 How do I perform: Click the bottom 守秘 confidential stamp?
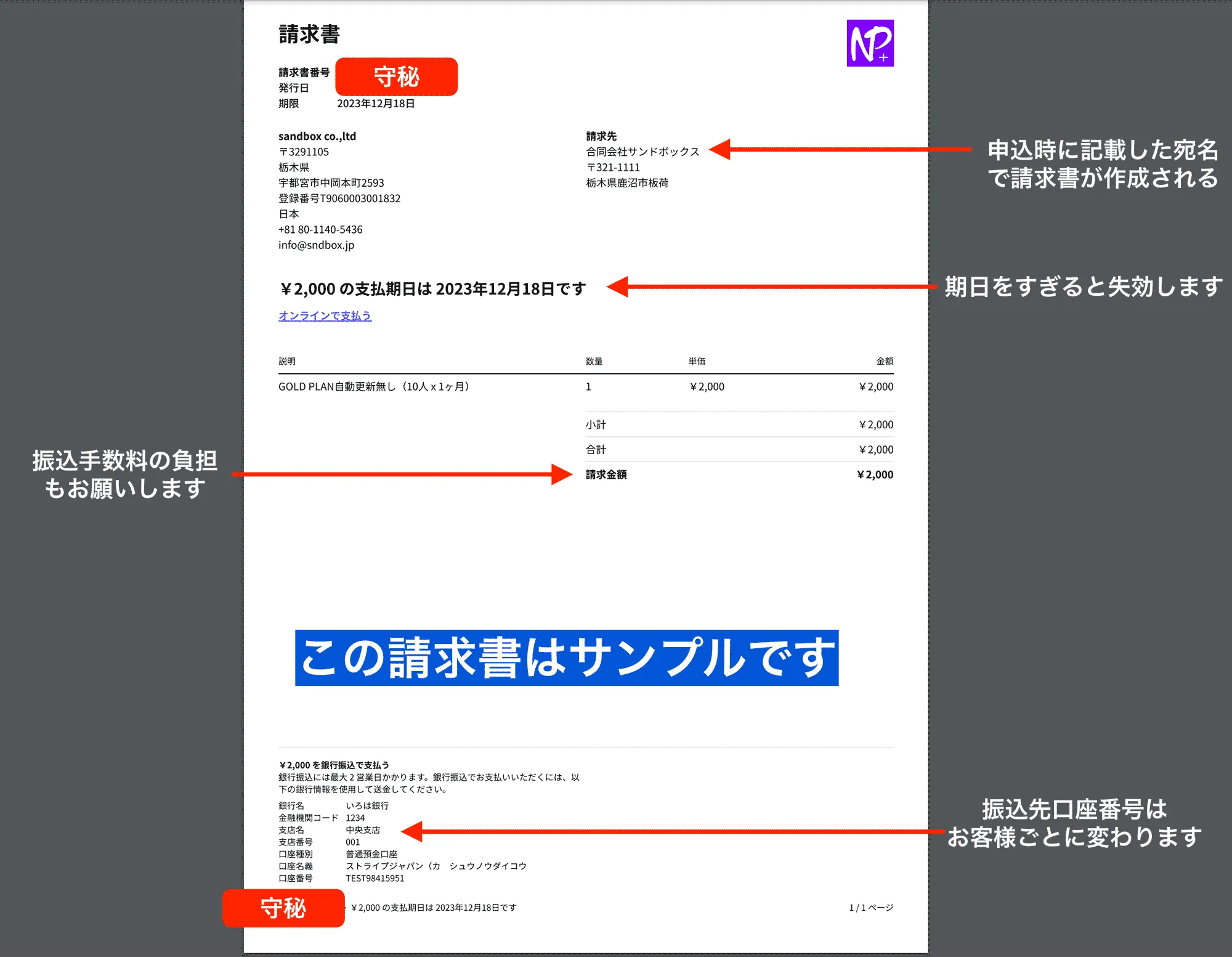point(284,909)
